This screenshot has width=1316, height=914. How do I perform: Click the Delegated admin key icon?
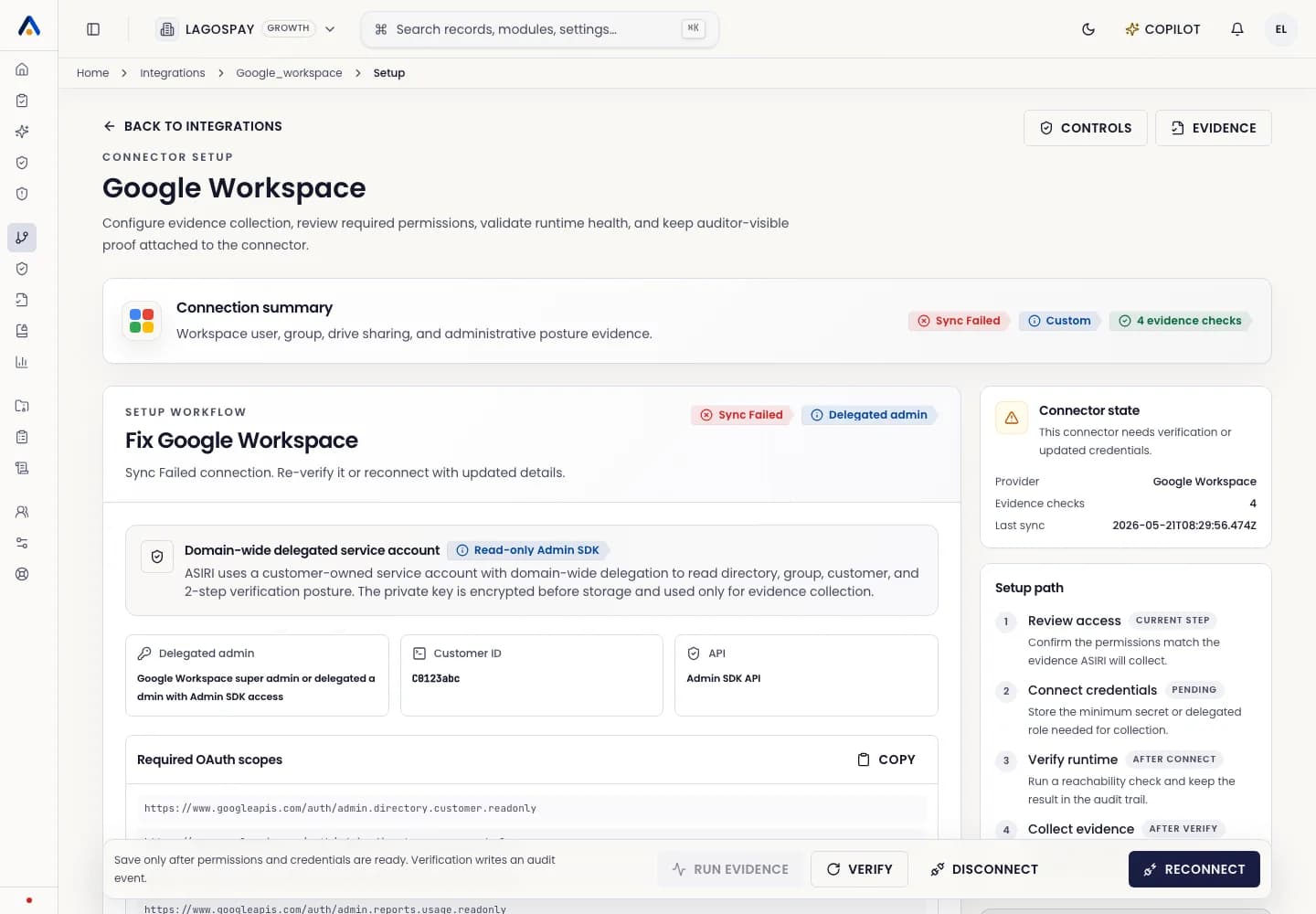[144, 654]
